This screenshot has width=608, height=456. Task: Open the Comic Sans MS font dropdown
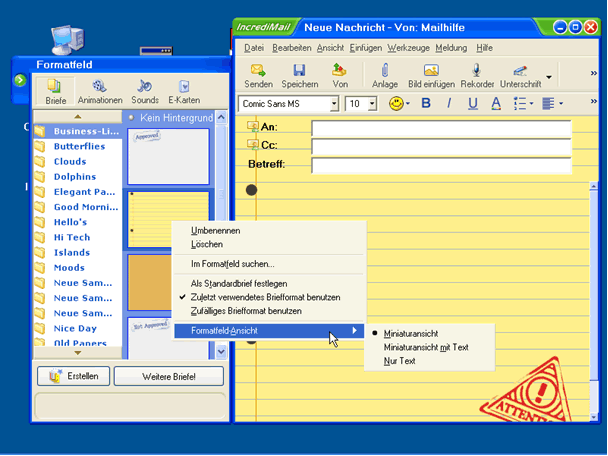[334, 104]
